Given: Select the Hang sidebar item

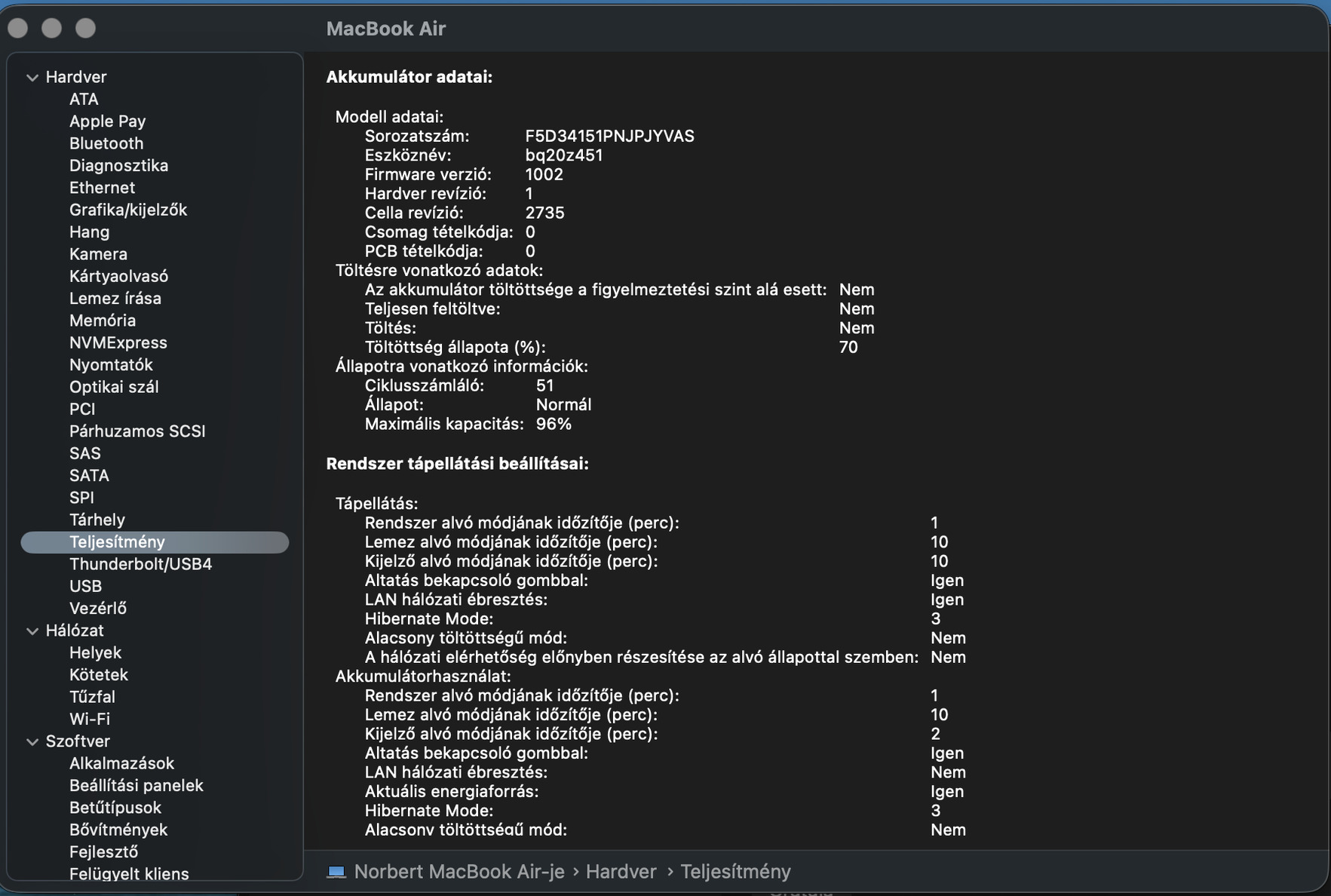Looking at the screenshot, I should pos(89,232).
